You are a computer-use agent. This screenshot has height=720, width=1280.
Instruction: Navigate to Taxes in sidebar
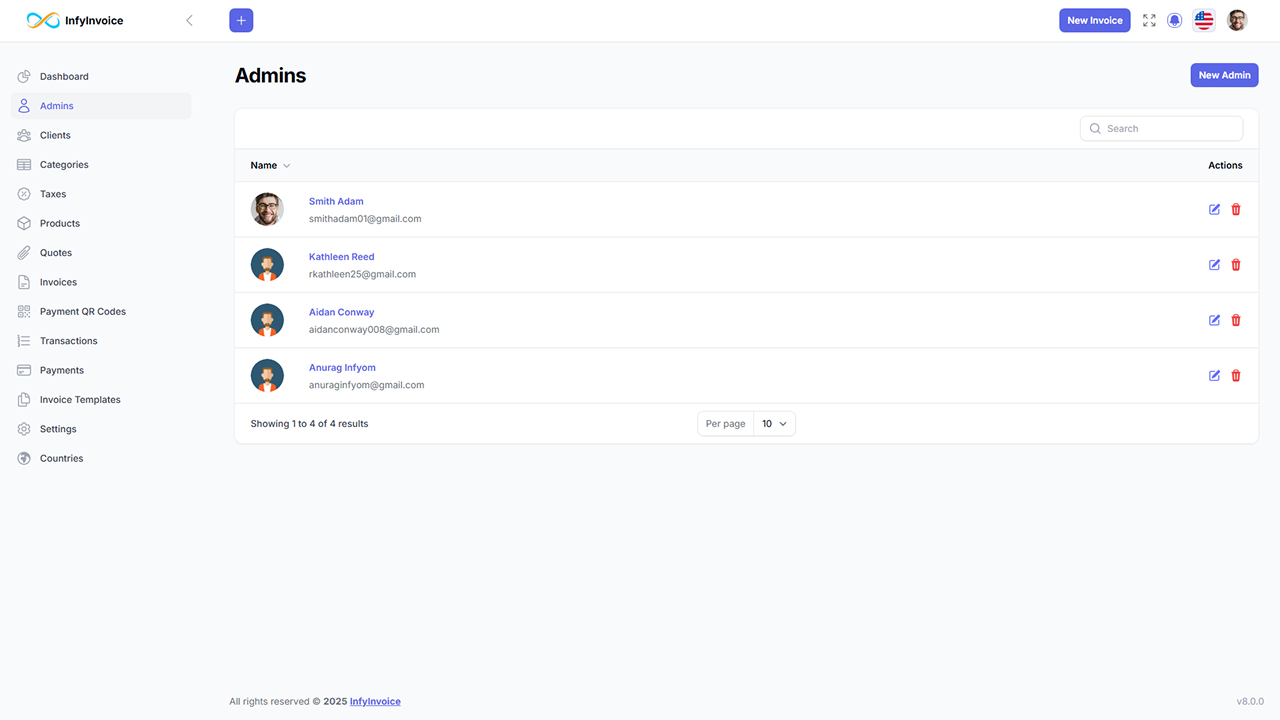[53, 194]
